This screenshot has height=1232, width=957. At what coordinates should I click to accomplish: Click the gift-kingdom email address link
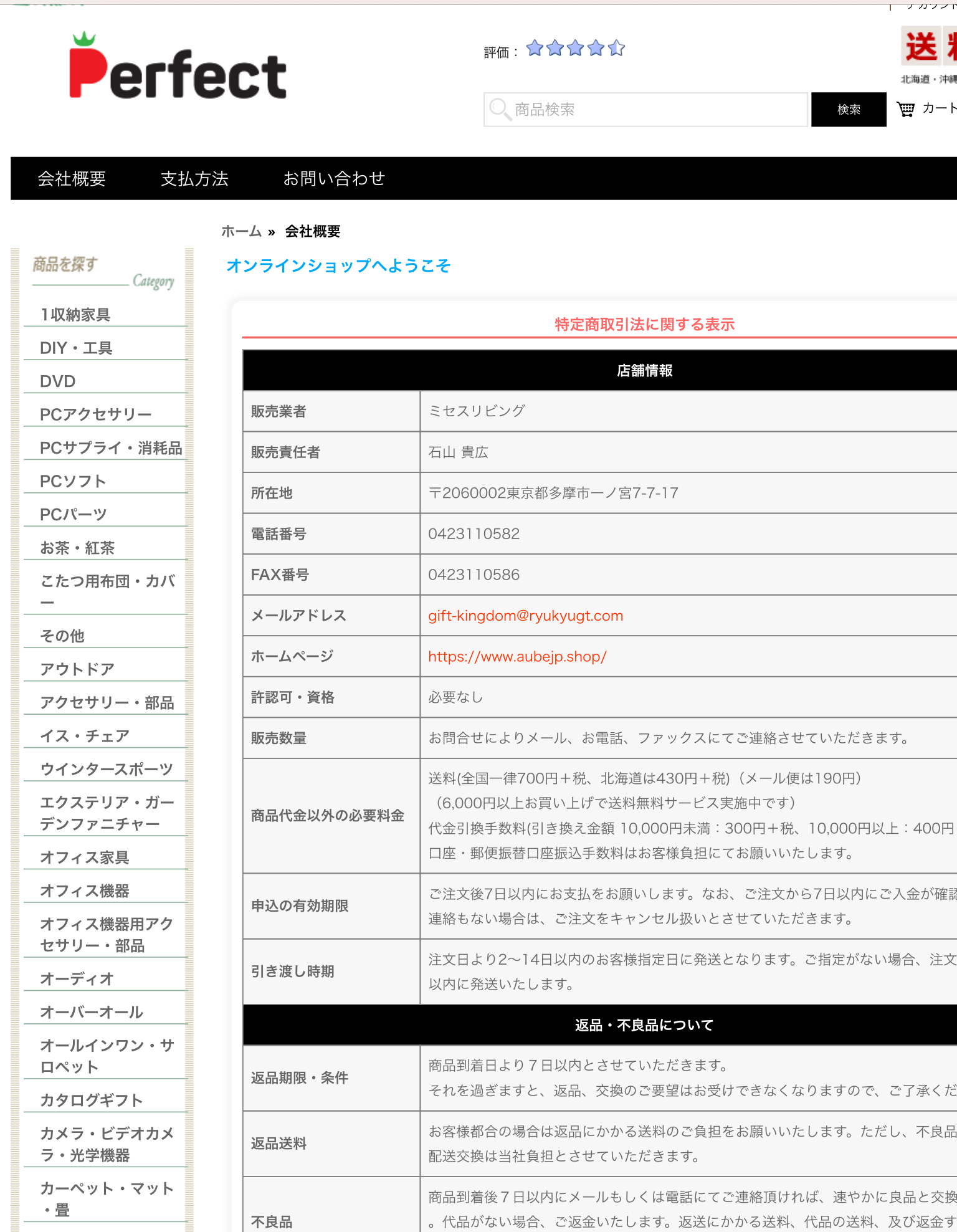(x=525, y=616)
